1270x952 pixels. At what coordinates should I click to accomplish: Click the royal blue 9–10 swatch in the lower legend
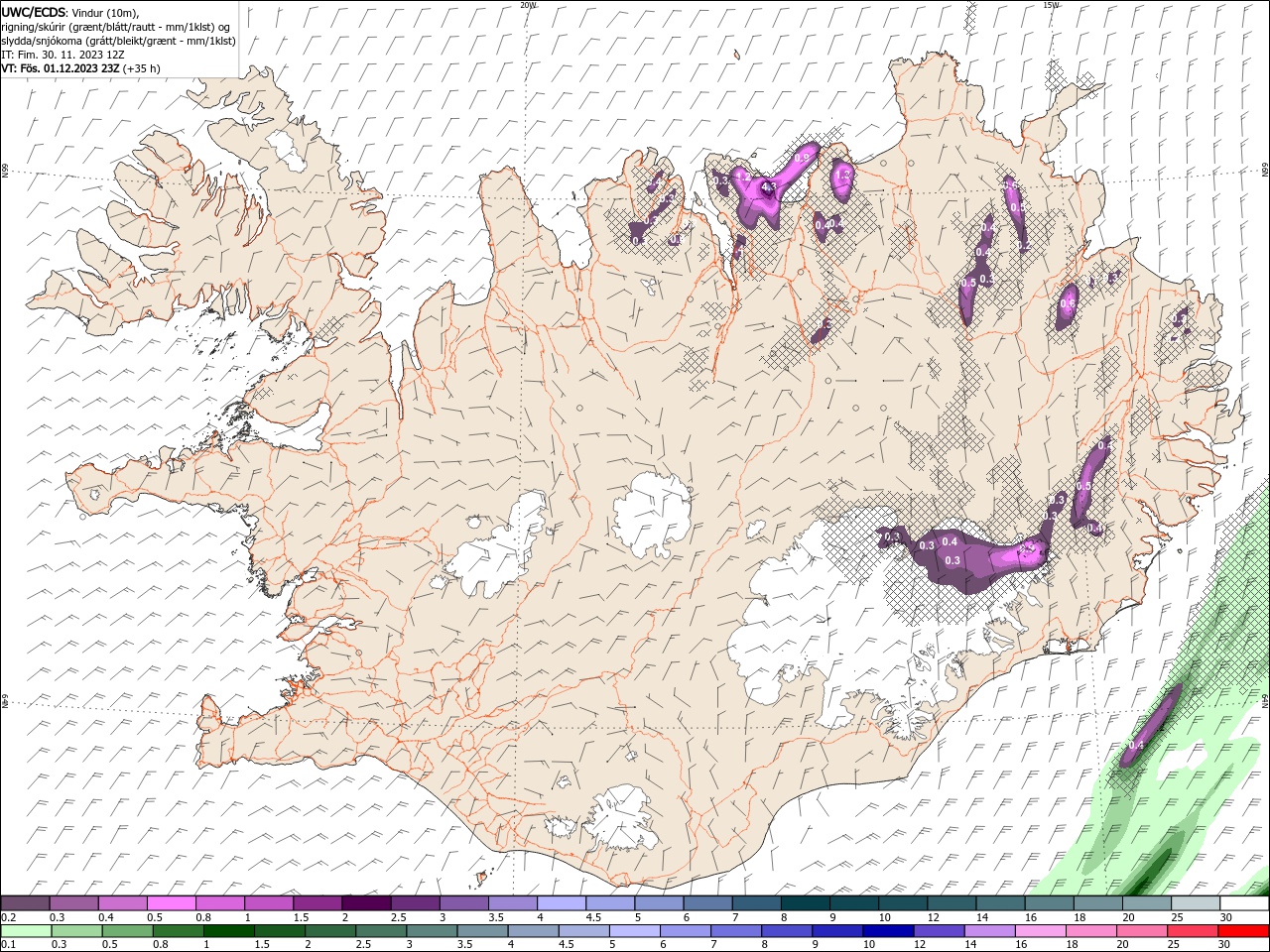point(836,930)
